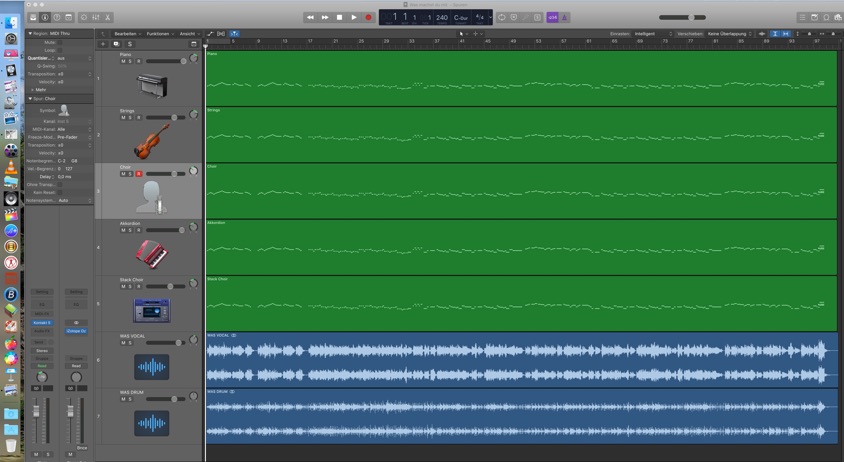This screenshot has height=462, width=844.
Task: Open the Freeze-Mode Pre-Fader dropdown
Action: pos(74,137)
